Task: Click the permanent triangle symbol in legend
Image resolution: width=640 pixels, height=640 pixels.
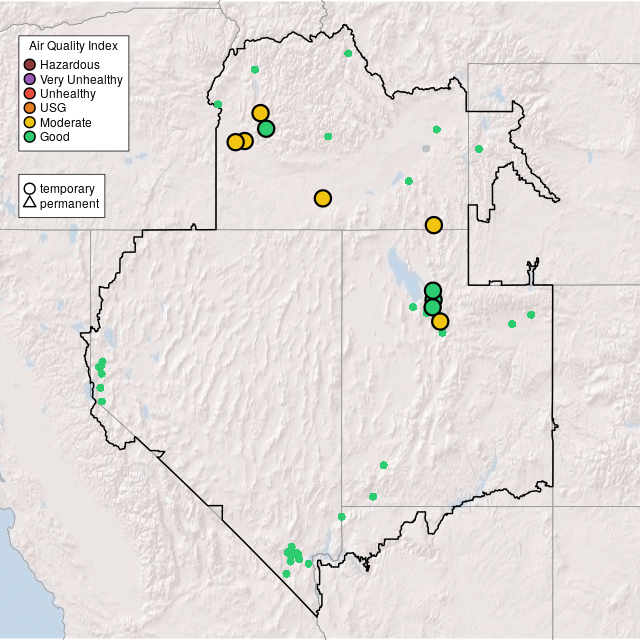Action: tap(30, 204)
